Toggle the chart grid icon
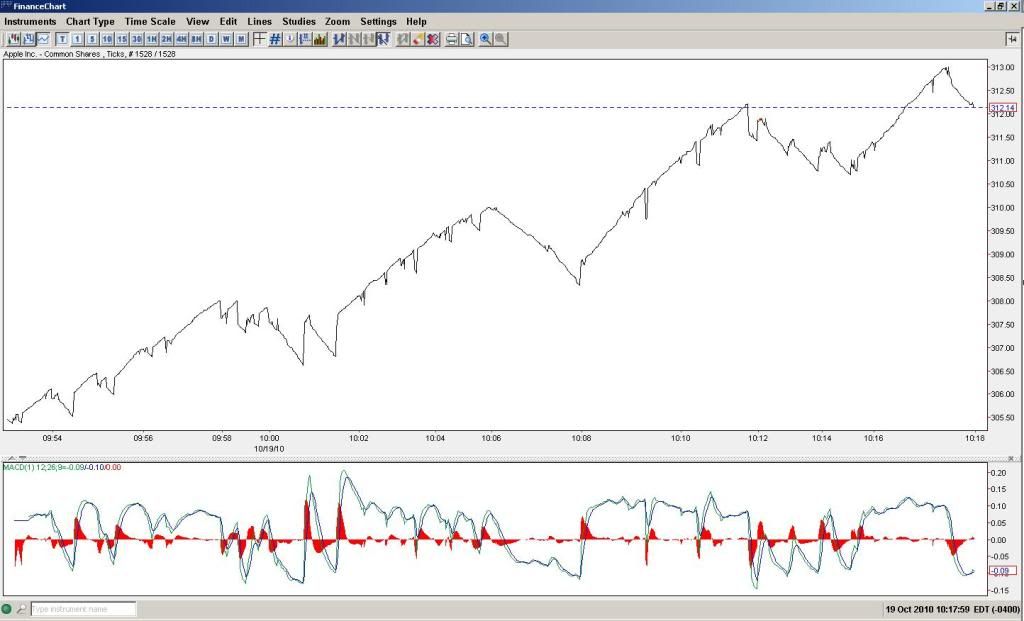 [274, 39]
